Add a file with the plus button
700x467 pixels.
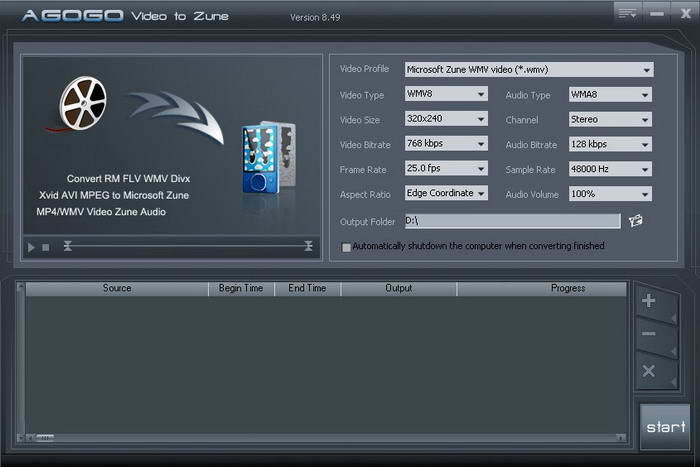point(649,301)
